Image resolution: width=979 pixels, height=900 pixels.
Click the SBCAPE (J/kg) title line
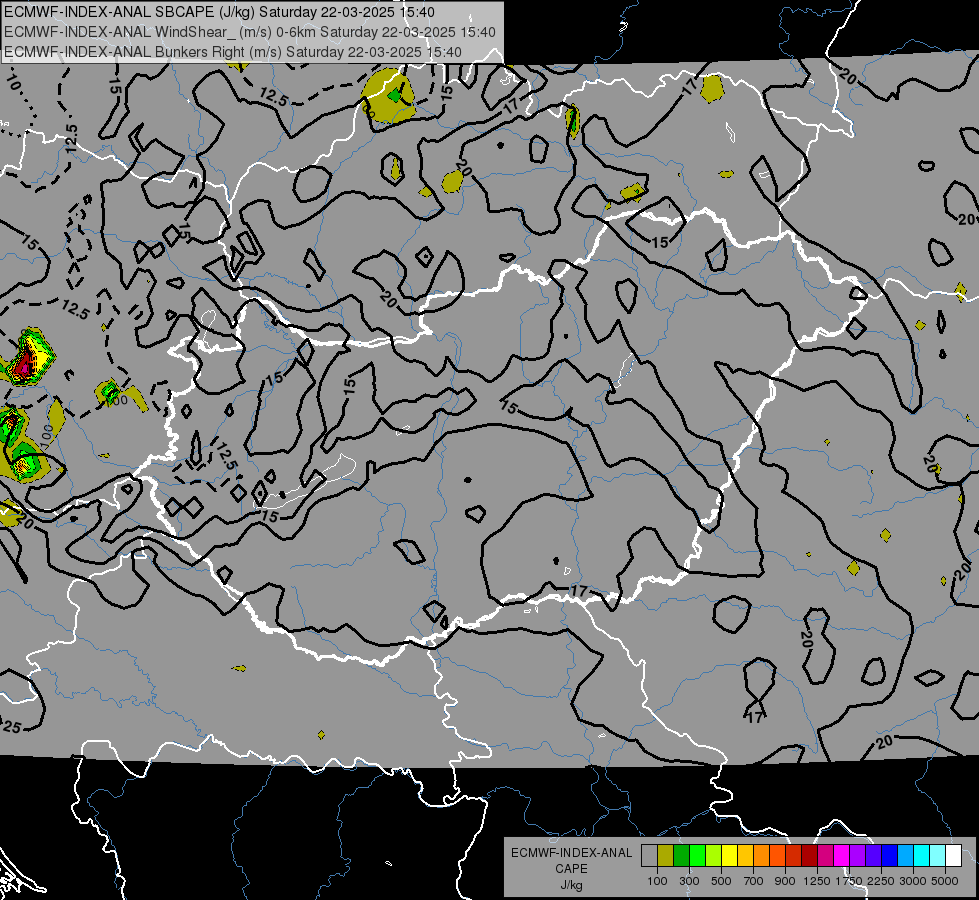pyautogui.click(x=219, y=12)
